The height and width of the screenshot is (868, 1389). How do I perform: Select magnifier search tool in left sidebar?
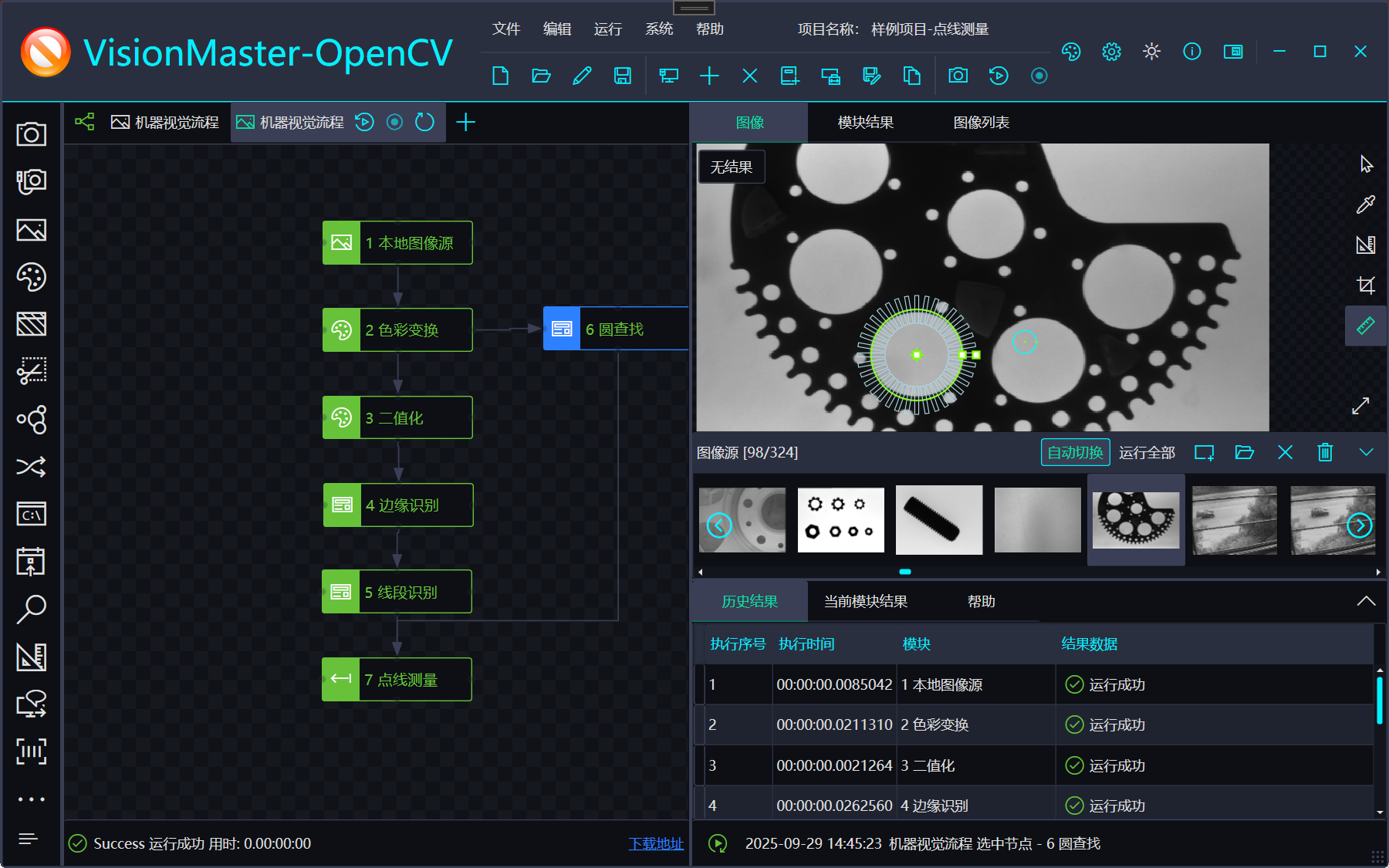(x=32, y=609)
